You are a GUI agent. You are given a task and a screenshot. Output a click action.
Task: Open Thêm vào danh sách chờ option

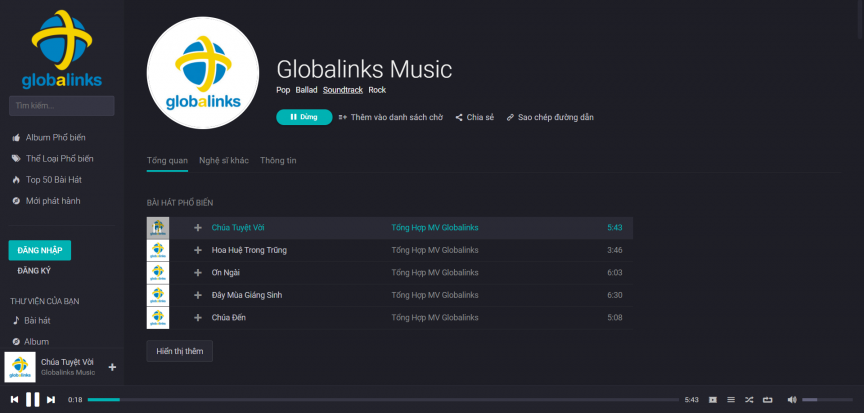pyautogui.click(x=391, y=117)
